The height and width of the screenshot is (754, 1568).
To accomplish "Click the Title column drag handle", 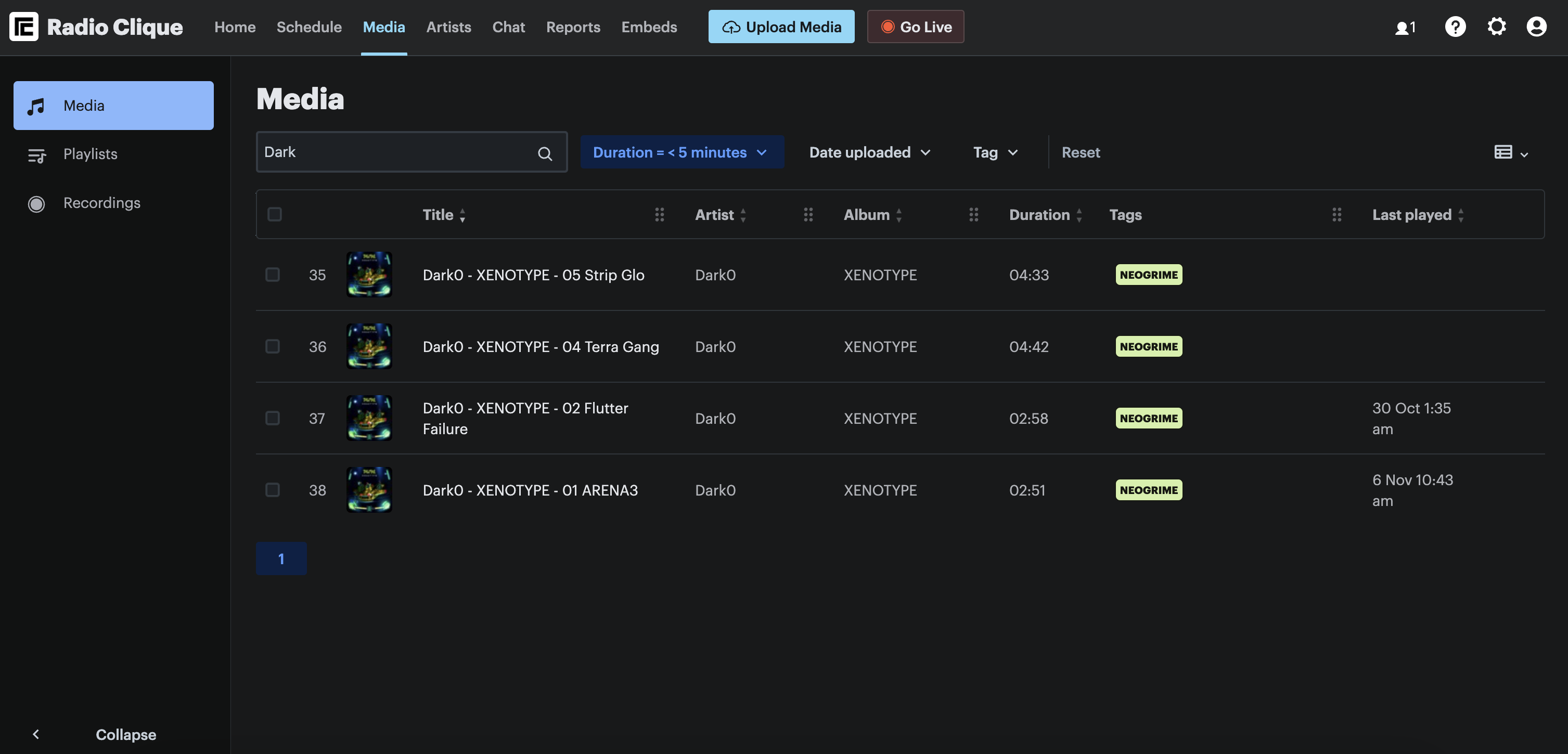I will 659,214.
